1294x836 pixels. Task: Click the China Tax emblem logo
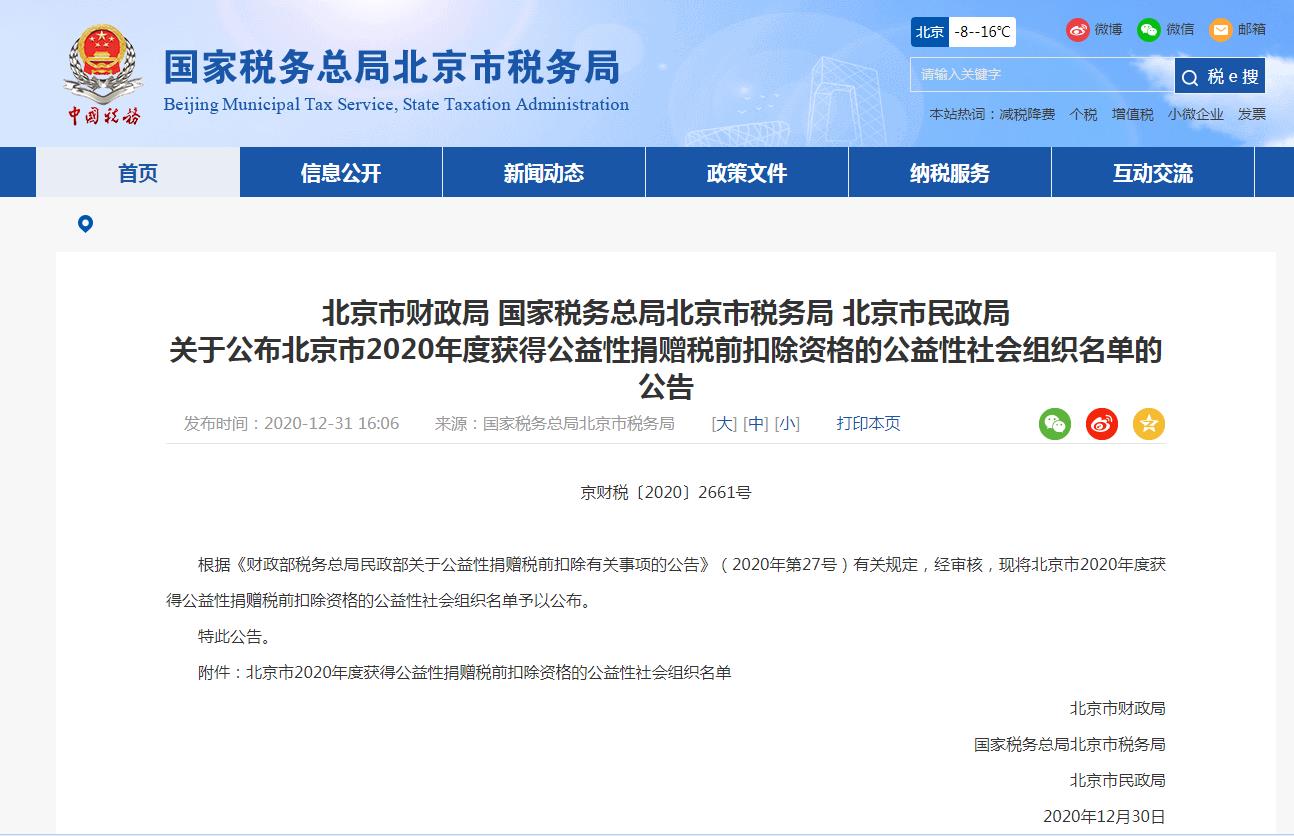pyautogui.click(x=104, y=74)
